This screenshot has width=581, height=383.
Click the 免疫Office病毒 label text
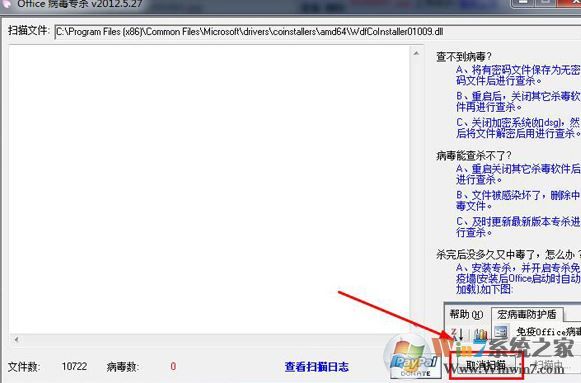[x=548, y=332]
